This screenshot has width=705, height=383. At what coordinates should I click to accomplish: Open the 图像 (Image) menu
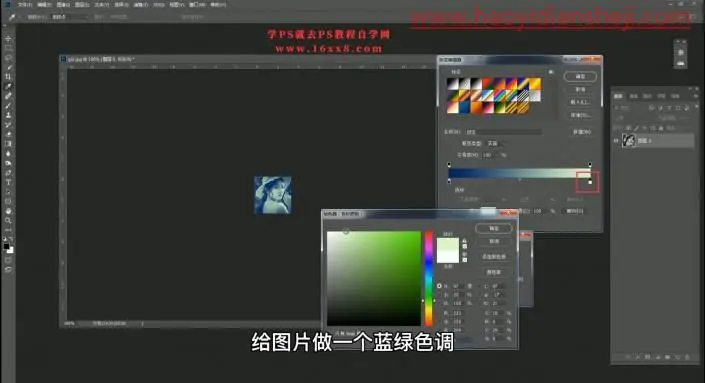(x=63, y=4)
